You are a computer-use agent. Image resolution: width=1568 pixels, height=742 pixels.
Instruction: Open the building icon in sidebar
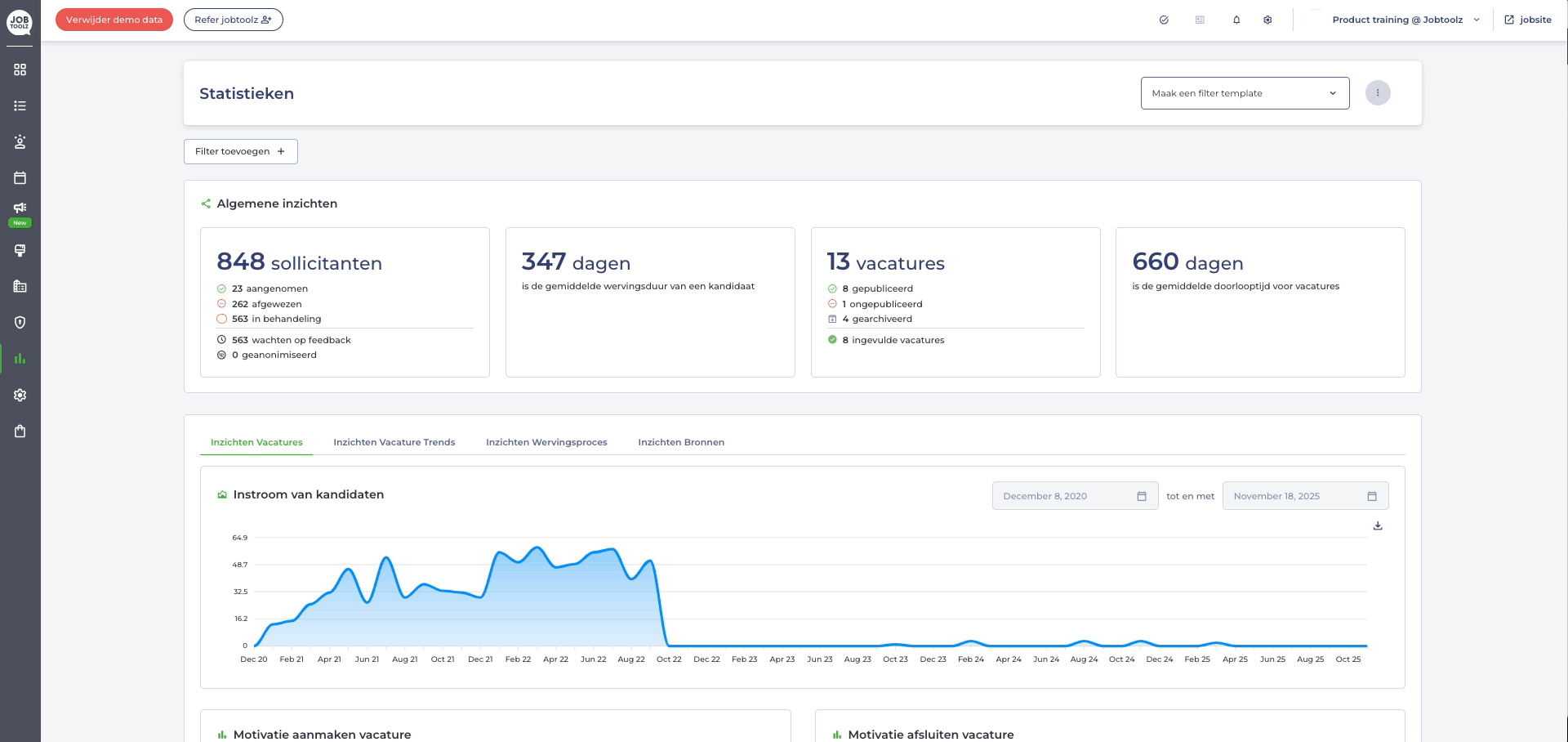20,287
